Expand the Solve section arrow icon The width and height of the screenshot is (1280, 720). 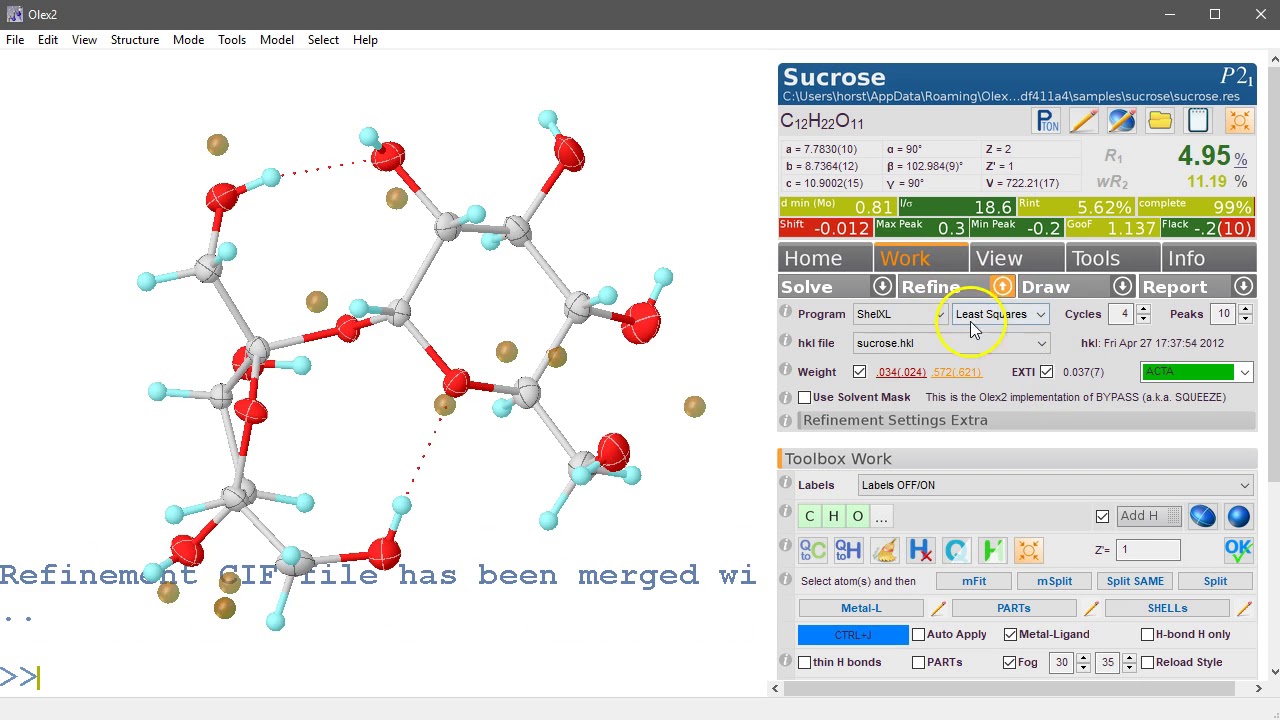[x=882, y=287]
